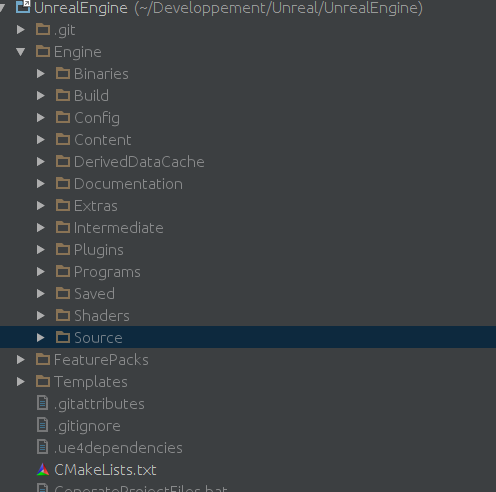Image resolution: width=496 pixels, height=492 pixels.
Task: Select the .gitignore file name
Action: 87,426
